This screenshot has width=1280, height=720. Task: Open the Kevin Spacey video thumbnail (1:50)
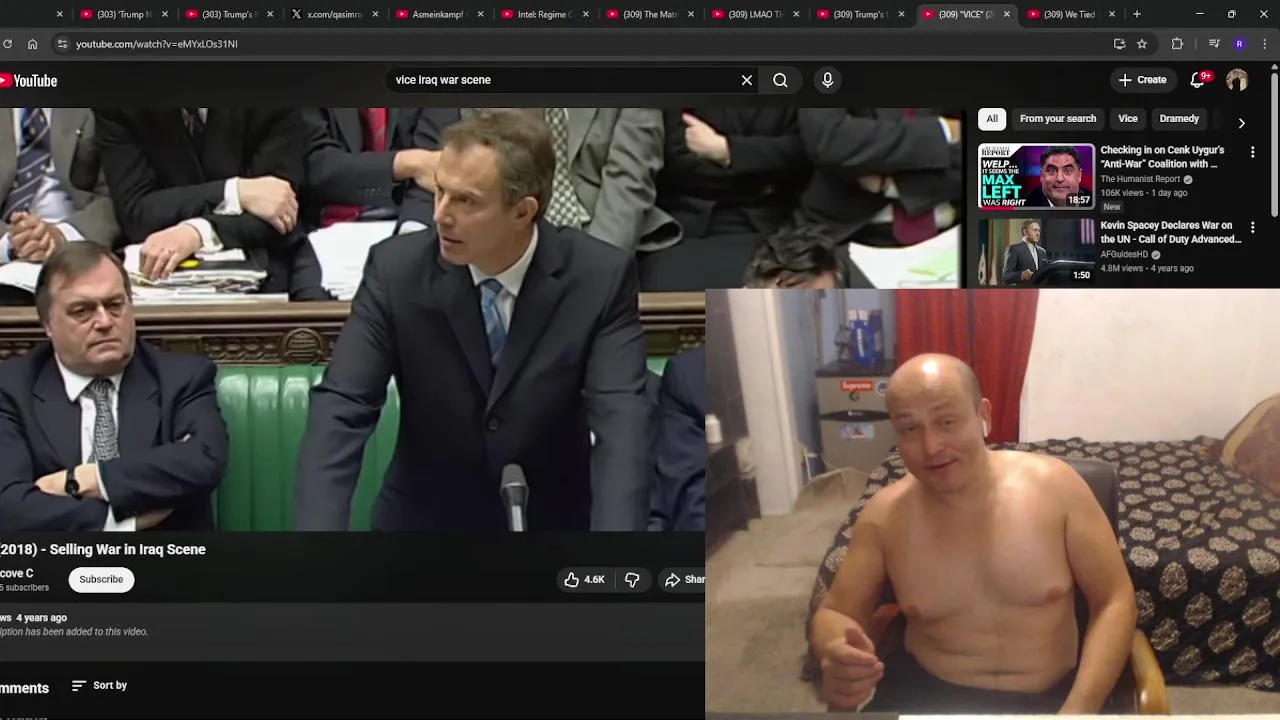pos(1036,251)
